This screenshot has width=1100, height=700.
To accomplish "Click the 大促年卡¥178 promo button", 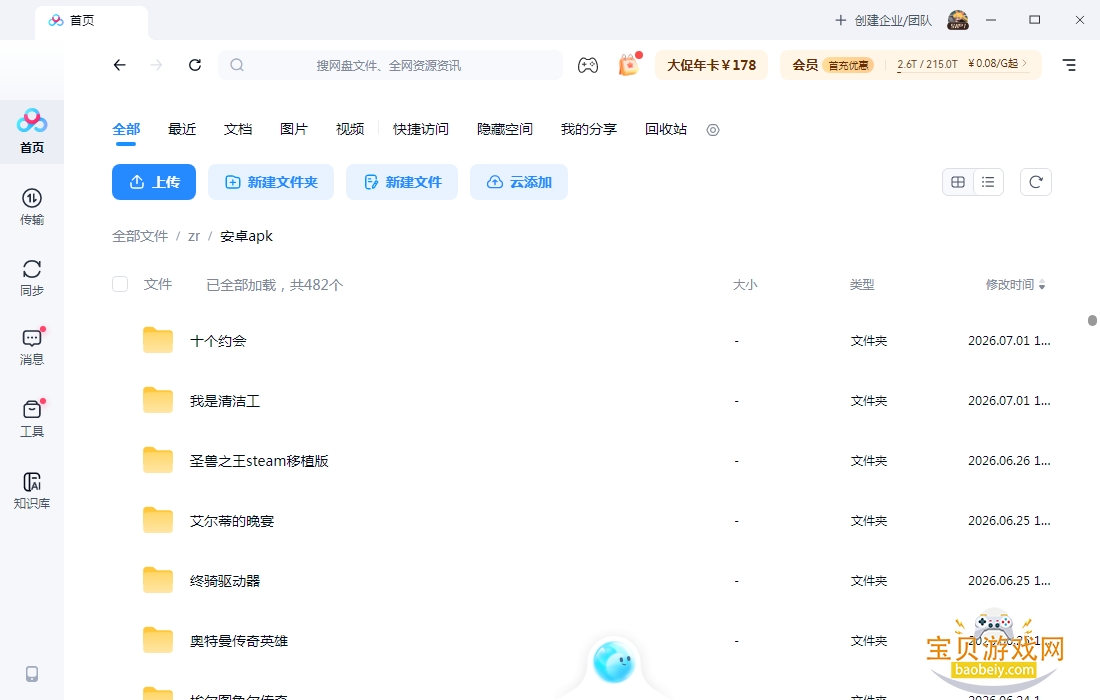I will pyautogui.click(x=711, y=65).
